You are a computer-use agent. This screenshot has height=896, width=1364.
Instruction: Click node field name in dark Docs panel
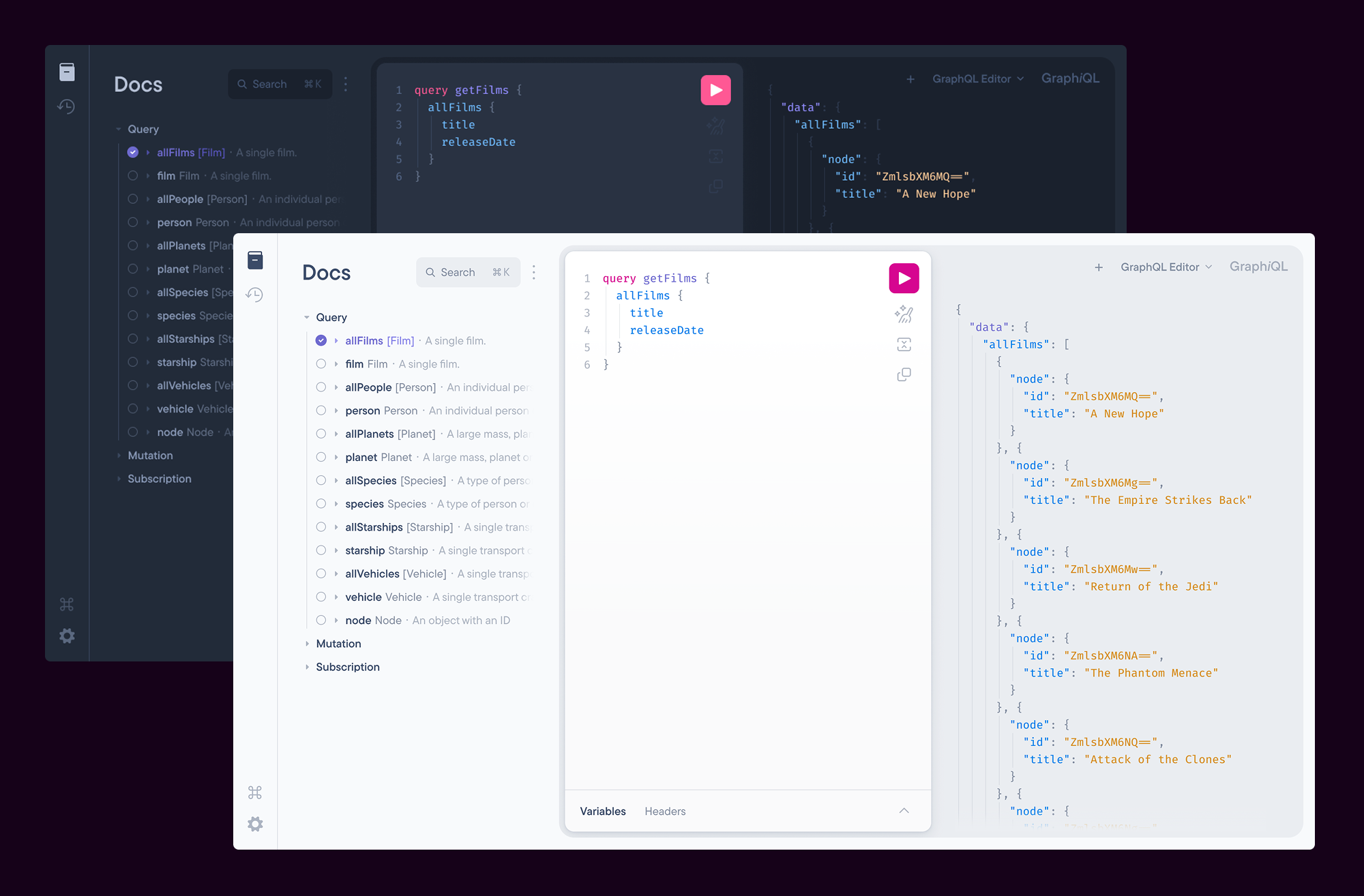point(170,432)
